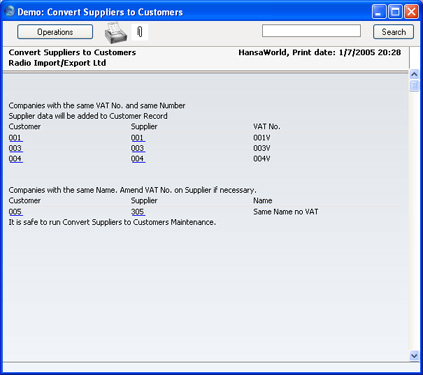Viewport: 423px width, 375px height.
Task: Click the Search button
Action: (x=393, y=32)
